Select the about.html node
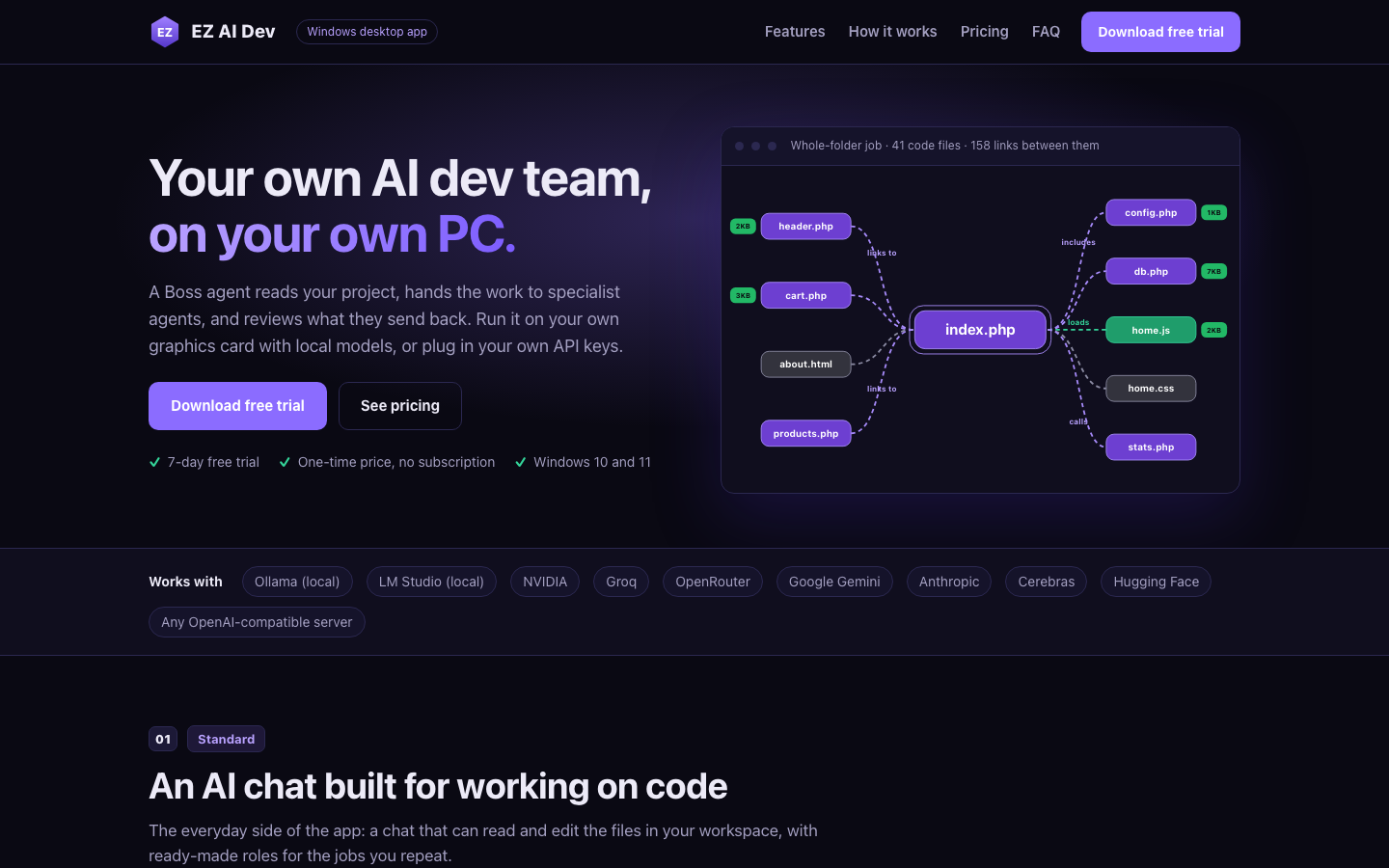This screenshot has height=868, width=1389. [805, 365]
